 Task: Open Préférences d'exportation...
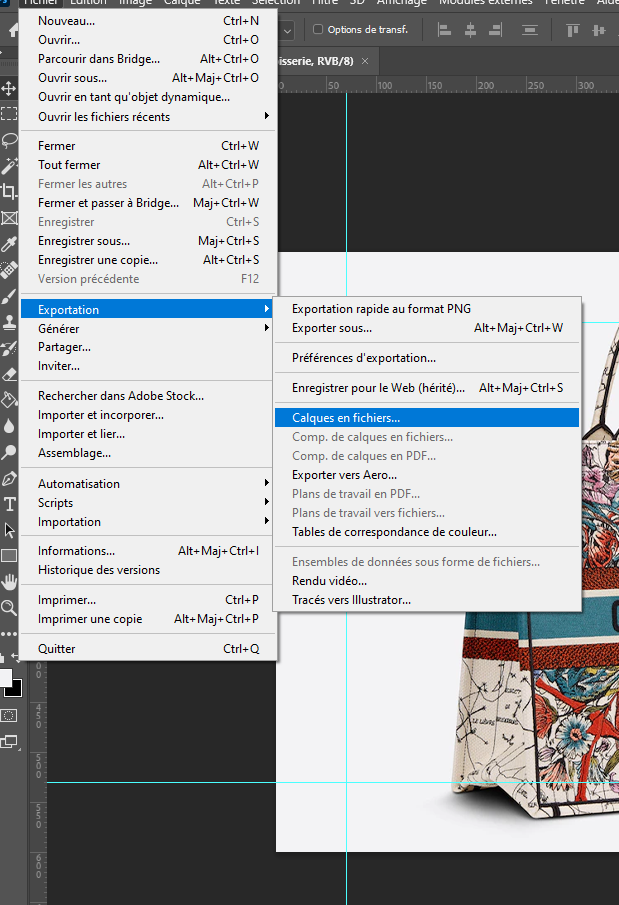pos(364,358)
